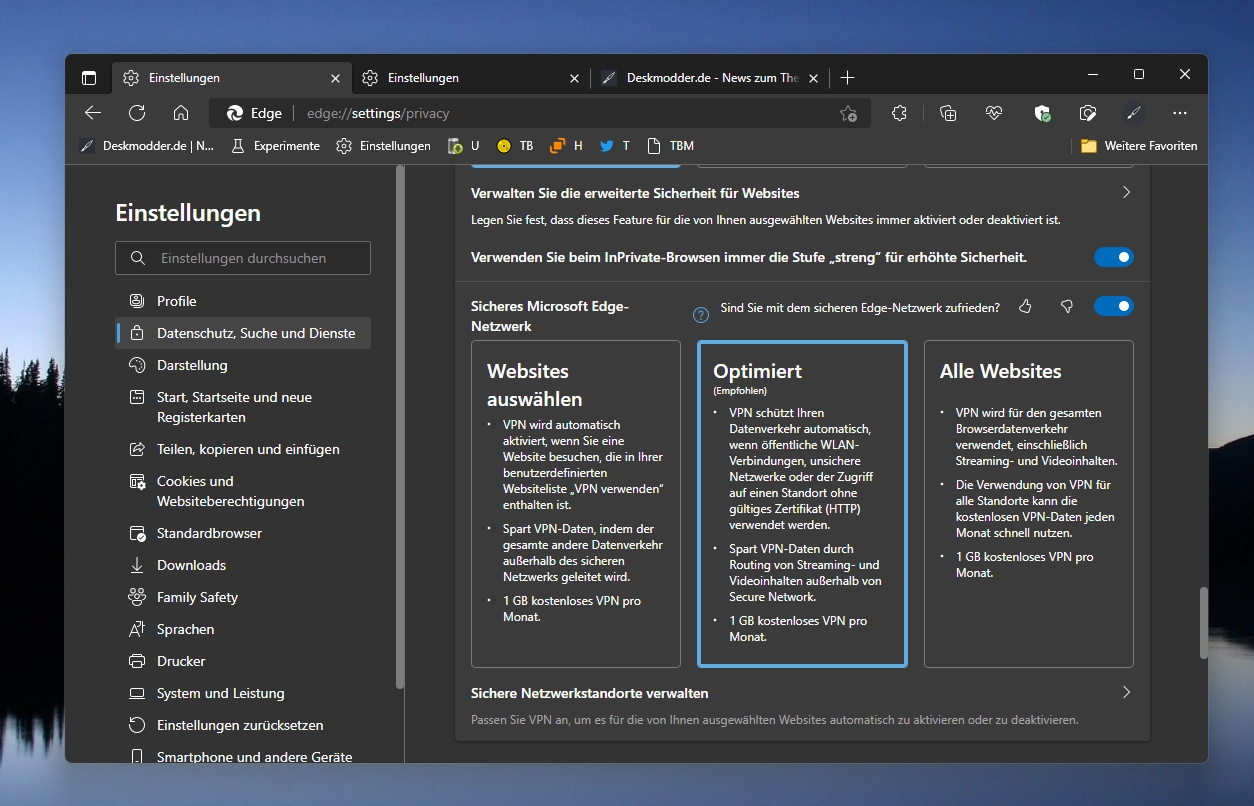Click the Edge site identity badge
The image size is (1254, 806).
255,113
